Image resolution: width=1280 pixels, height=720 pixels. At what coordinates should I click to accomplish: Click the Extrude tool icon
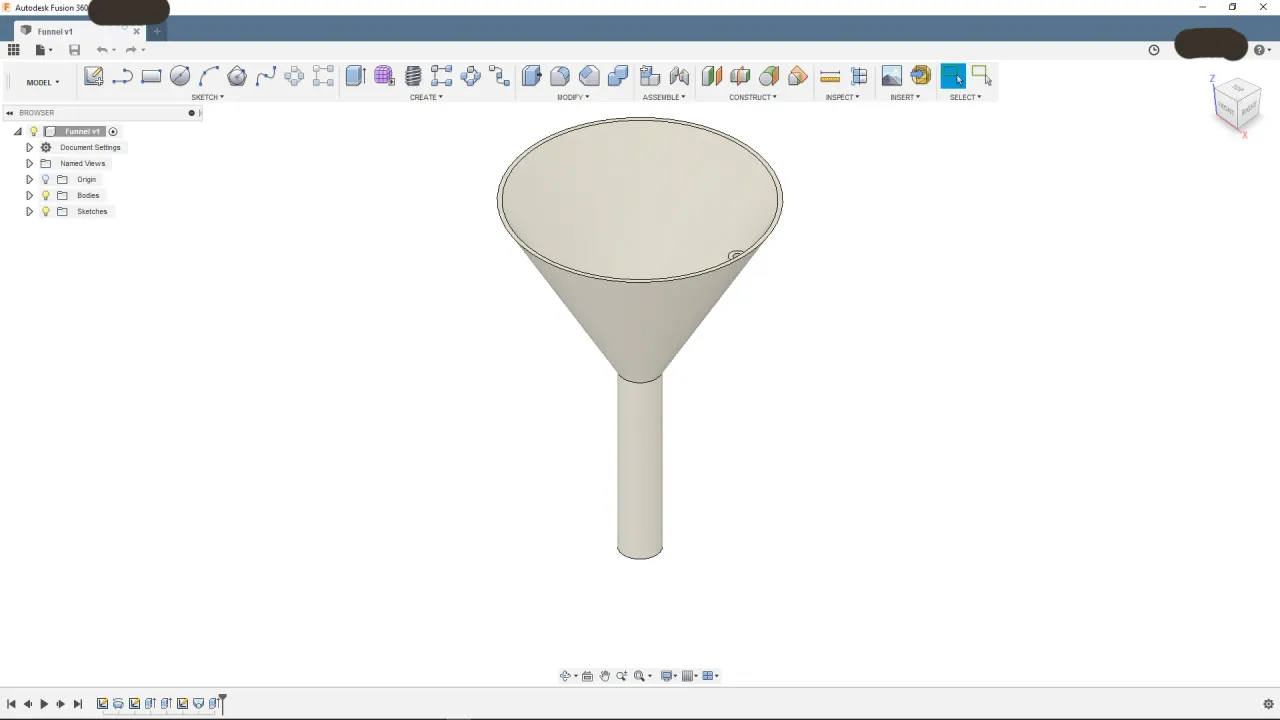(x=355, y=76)
